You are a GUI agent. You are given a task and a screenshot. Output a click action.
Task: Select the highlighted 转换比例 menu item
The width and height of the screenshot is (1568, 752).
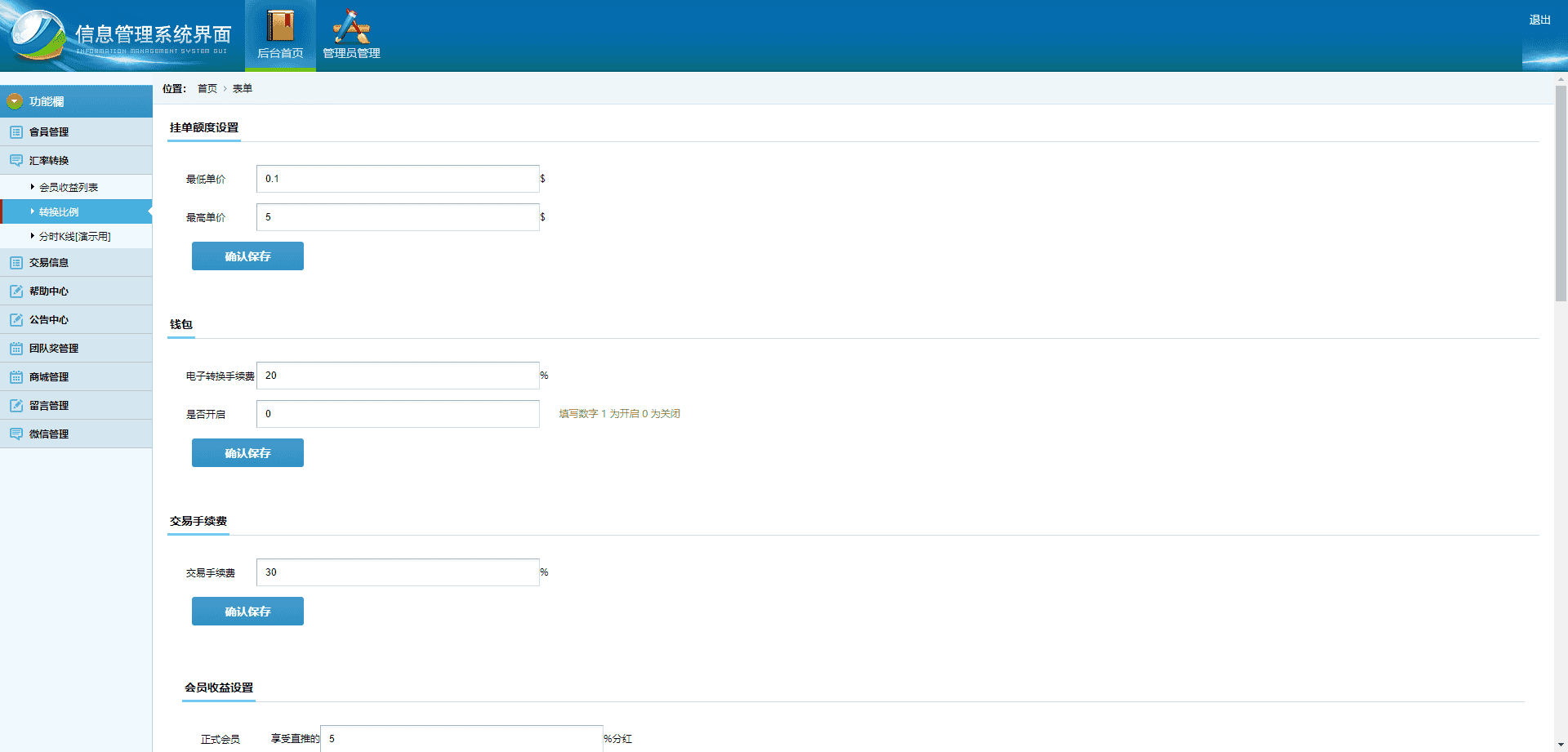(x=76, y=211)
